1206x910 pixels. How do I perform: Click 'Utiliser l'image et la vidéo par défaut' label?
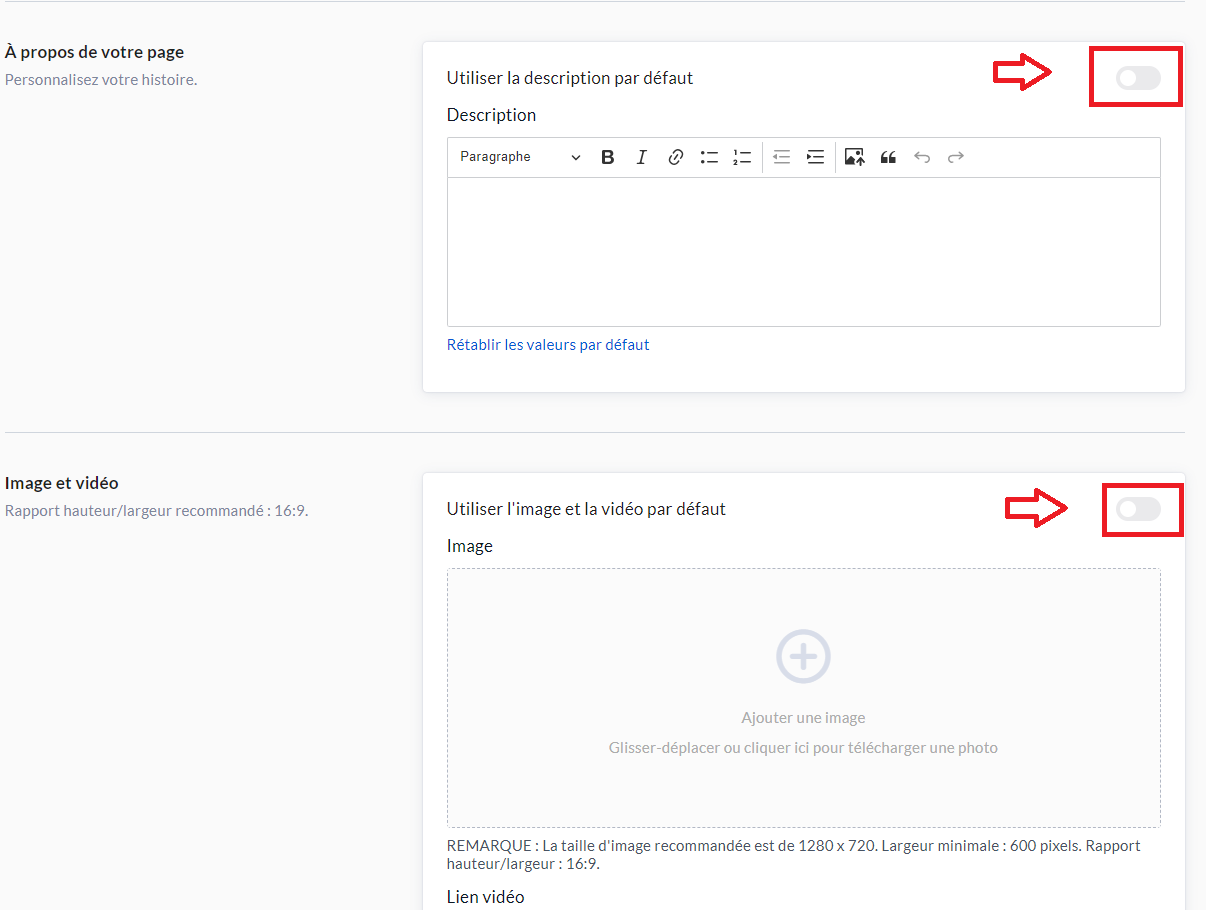point(586,509)
